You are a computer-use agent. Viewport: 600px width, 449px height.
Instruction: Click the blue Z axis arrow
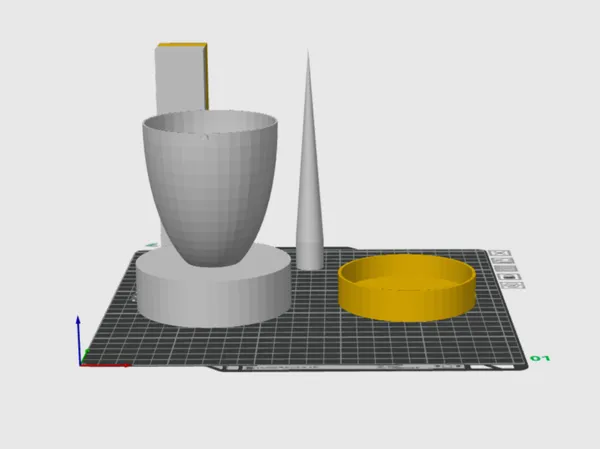pos(78,339)
